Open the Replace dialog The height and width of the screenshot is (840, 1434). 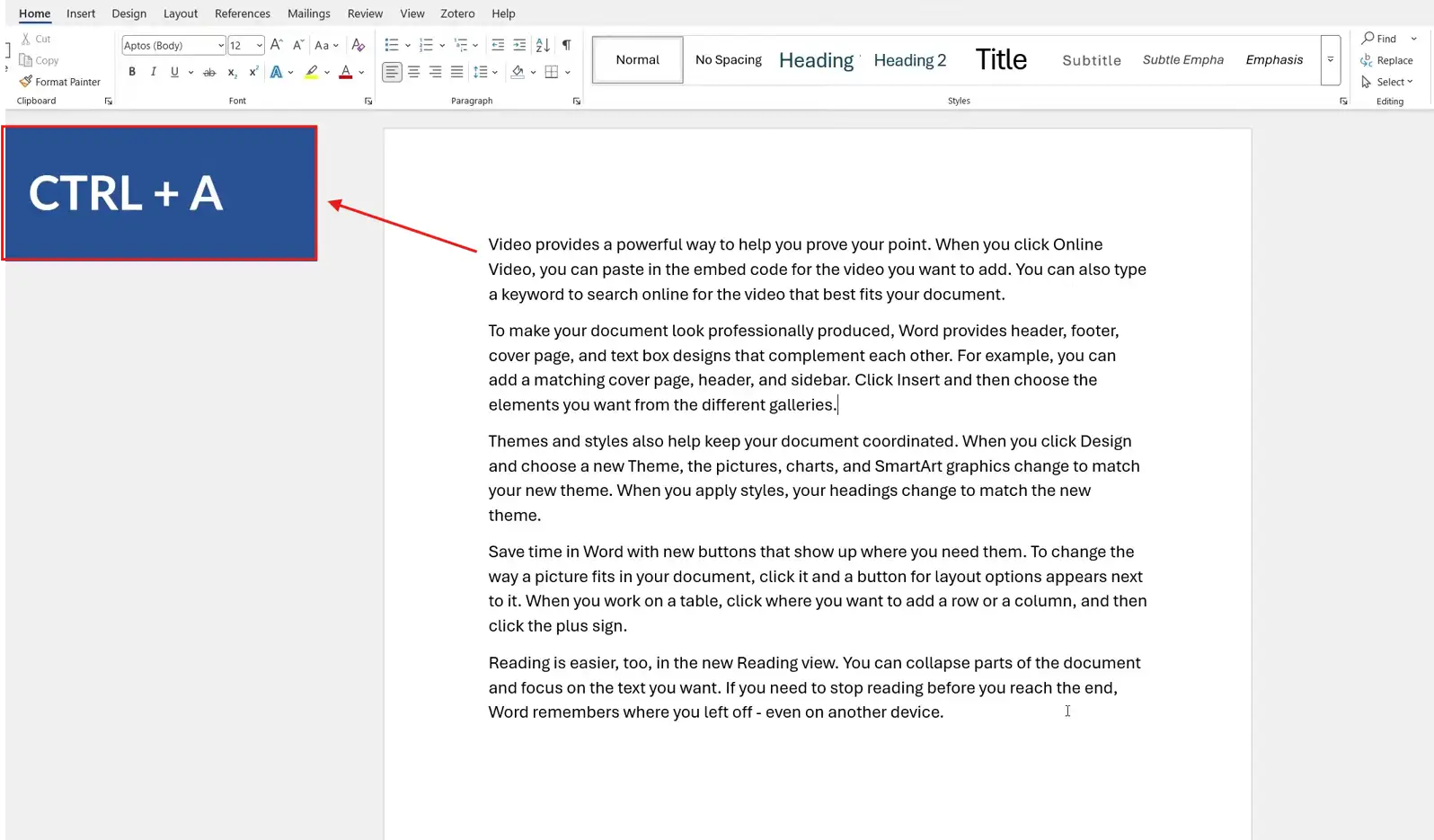pyautogui.click(x=1386, y=60)
